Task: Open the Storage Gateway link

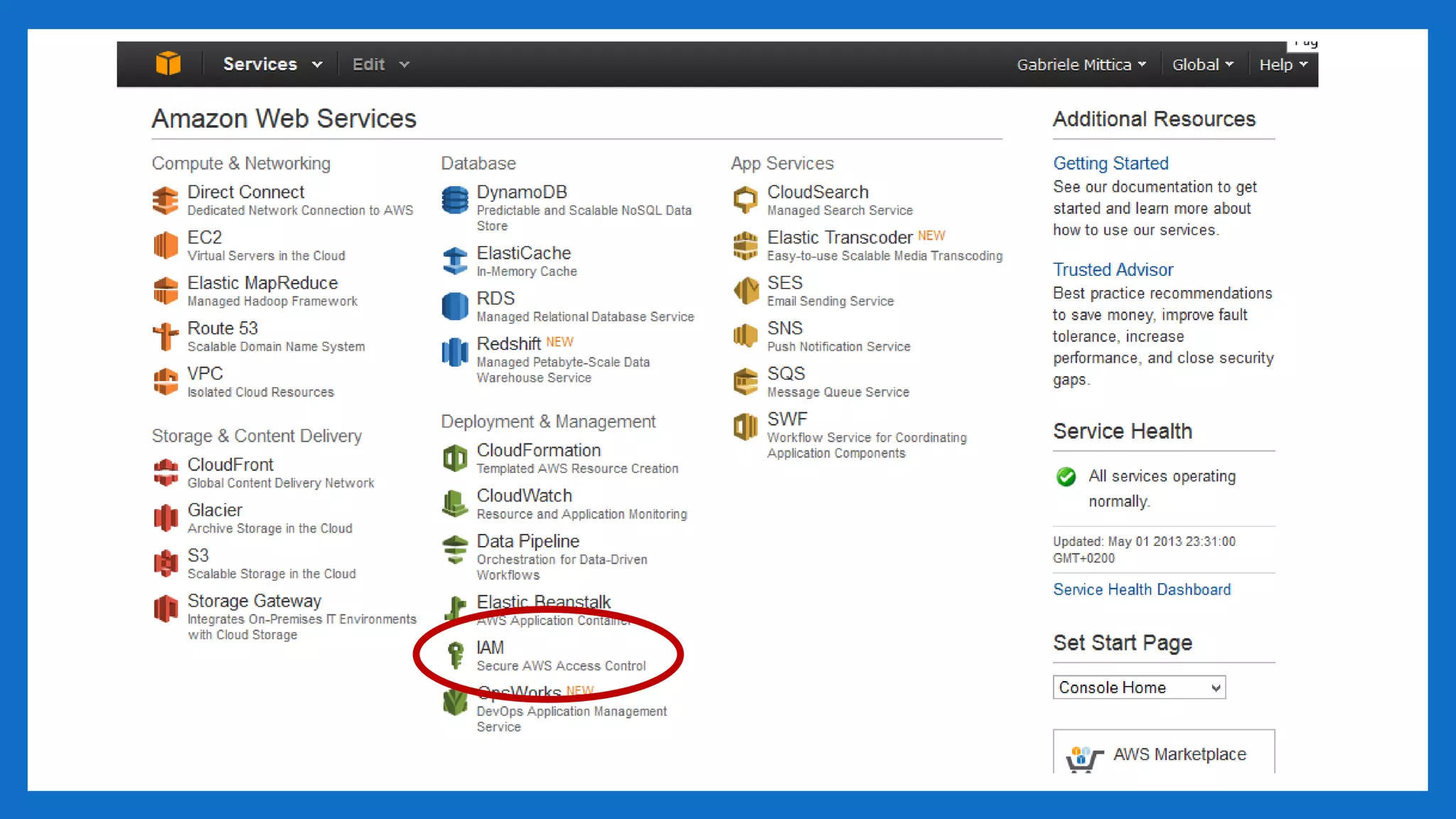Action: (x=255, y=601)
